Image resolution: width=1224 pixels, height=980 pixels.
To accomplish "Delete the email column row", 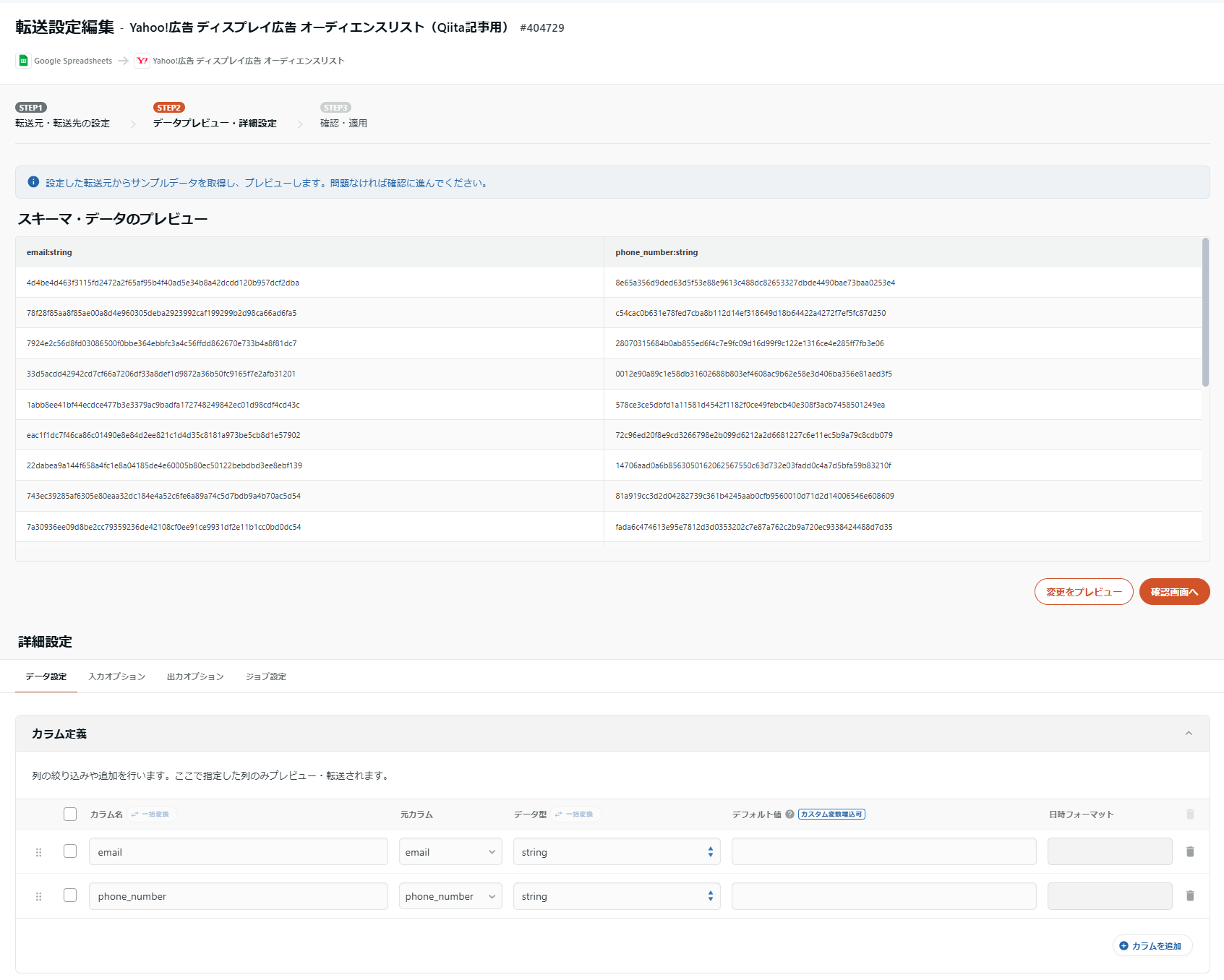I will click(x=1190, y=851).
